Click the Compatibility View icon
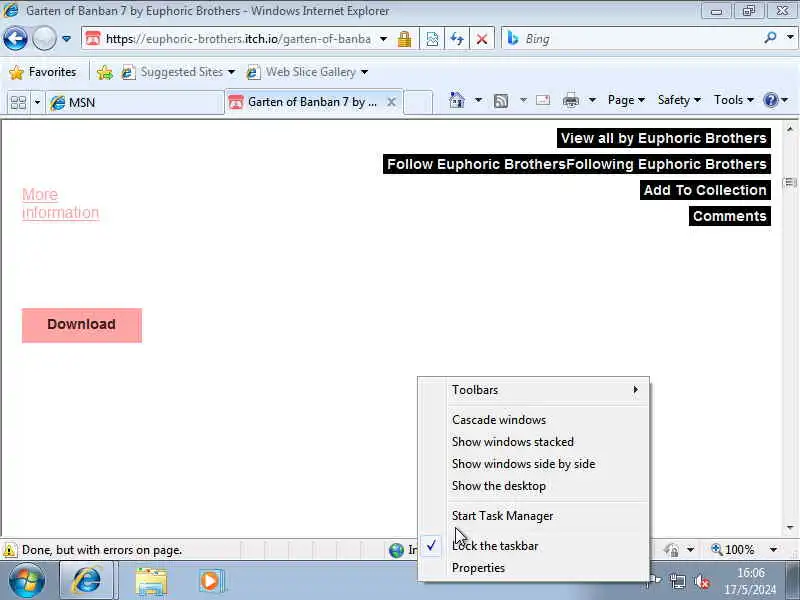This screenshot has width=800, height=600. click(432, 39)
